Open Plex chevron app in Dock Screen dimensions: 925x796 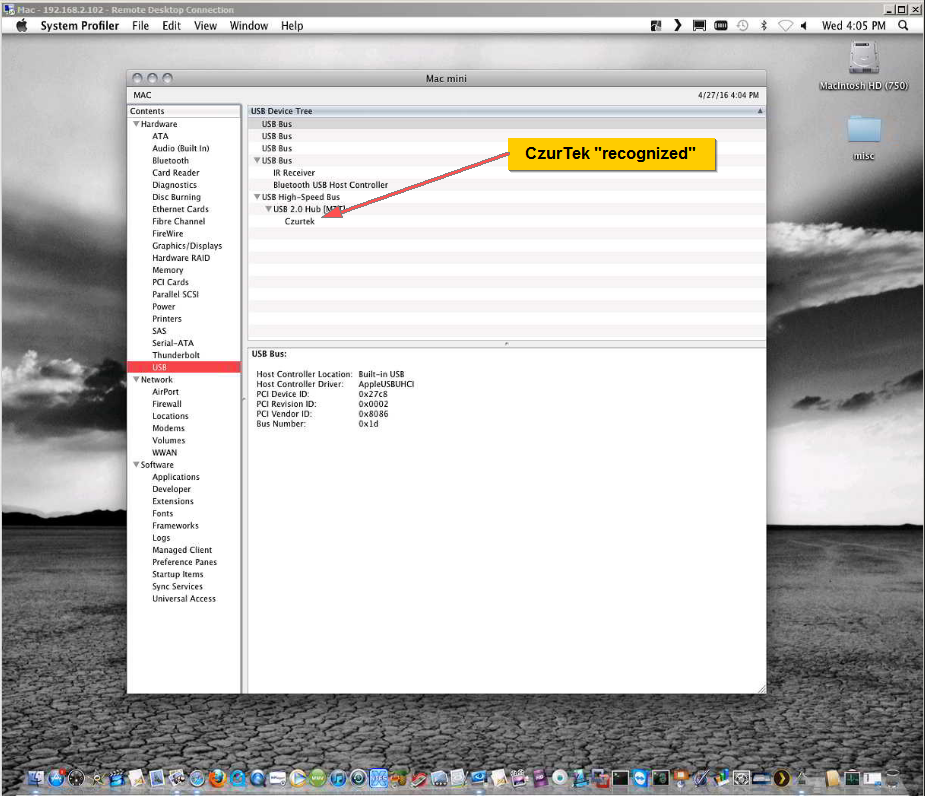point(782,778)
